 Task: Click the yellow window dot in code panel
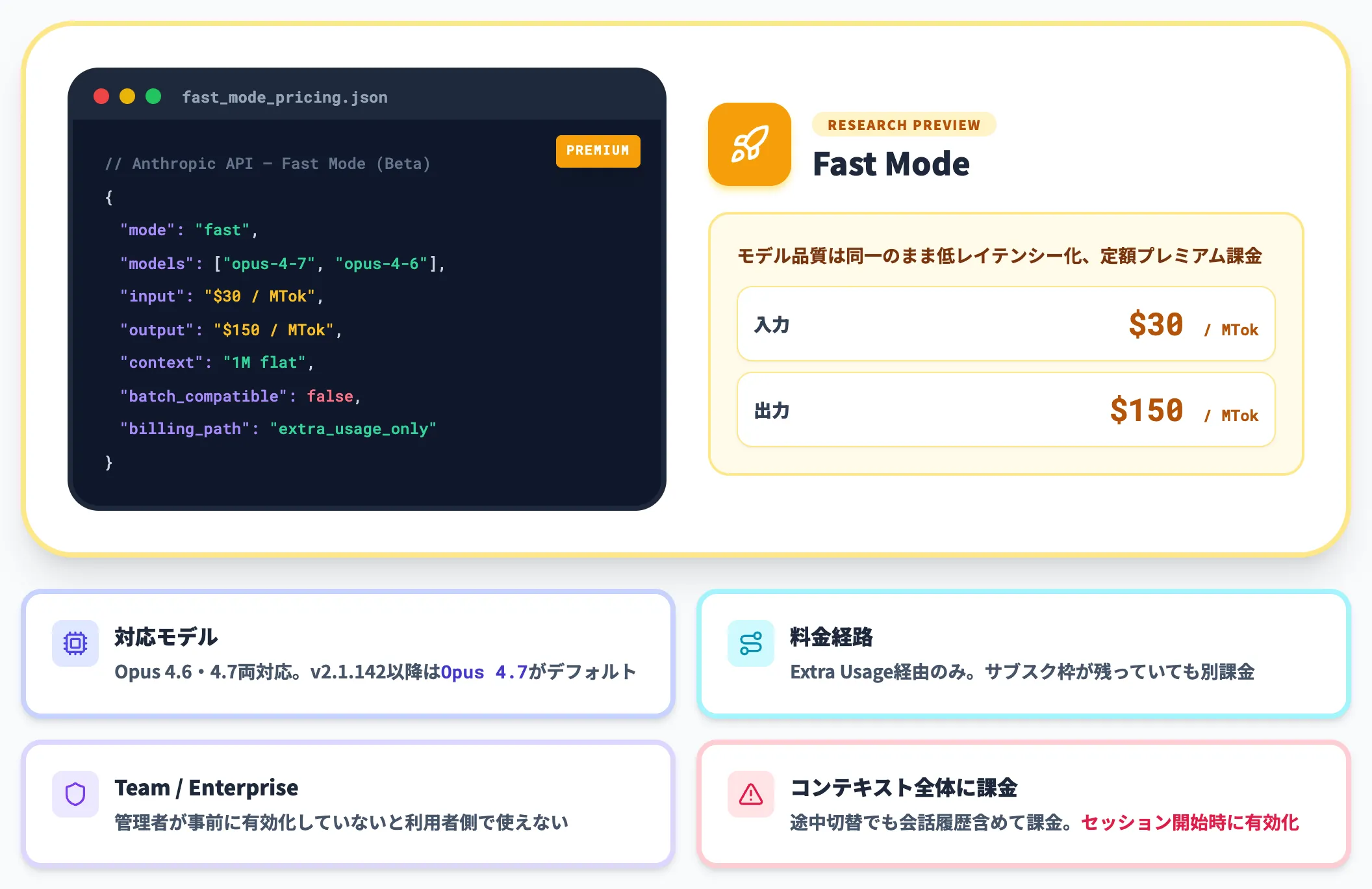pos(127,97)
